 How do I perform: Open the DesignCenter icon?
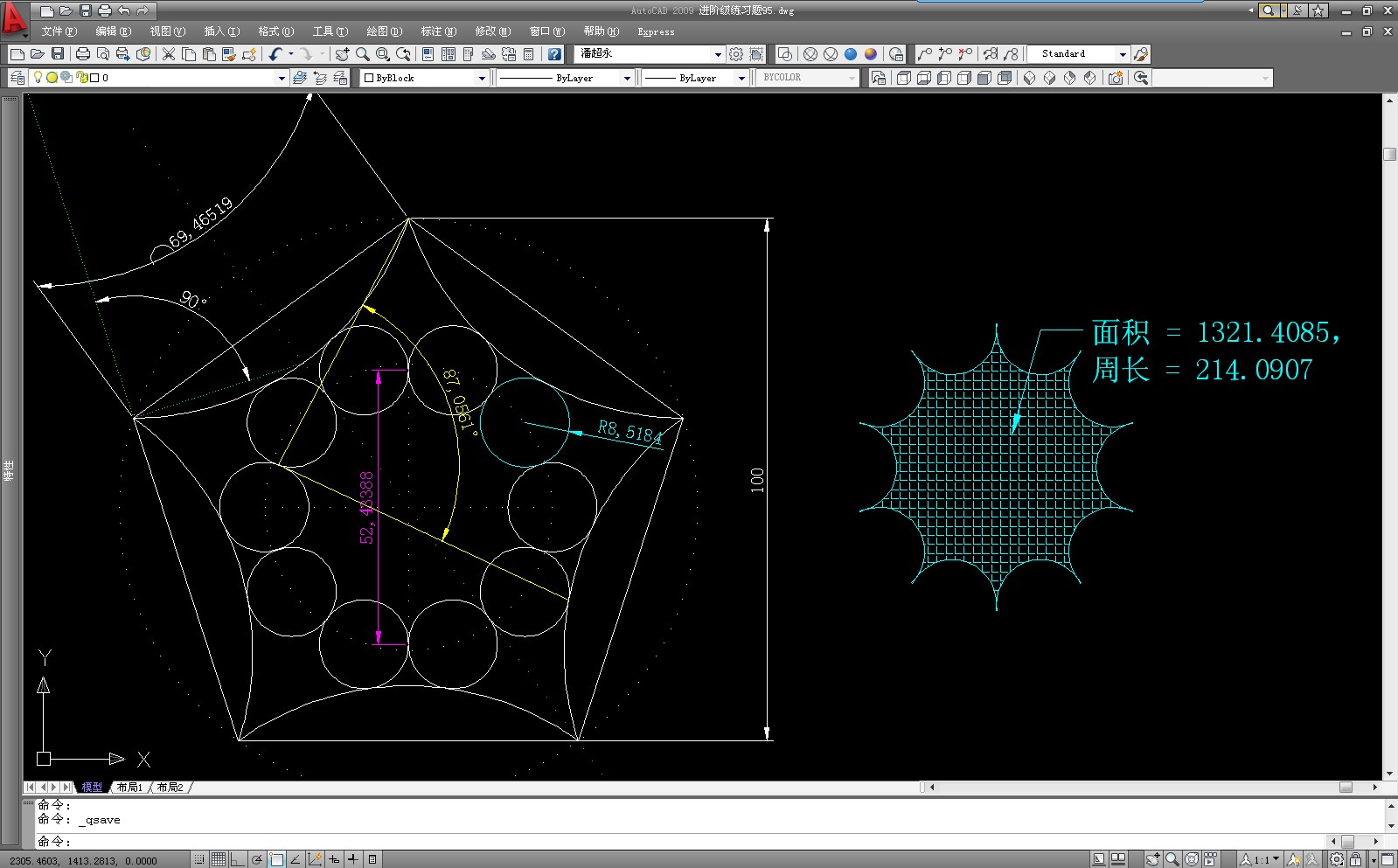coord(448,54)
